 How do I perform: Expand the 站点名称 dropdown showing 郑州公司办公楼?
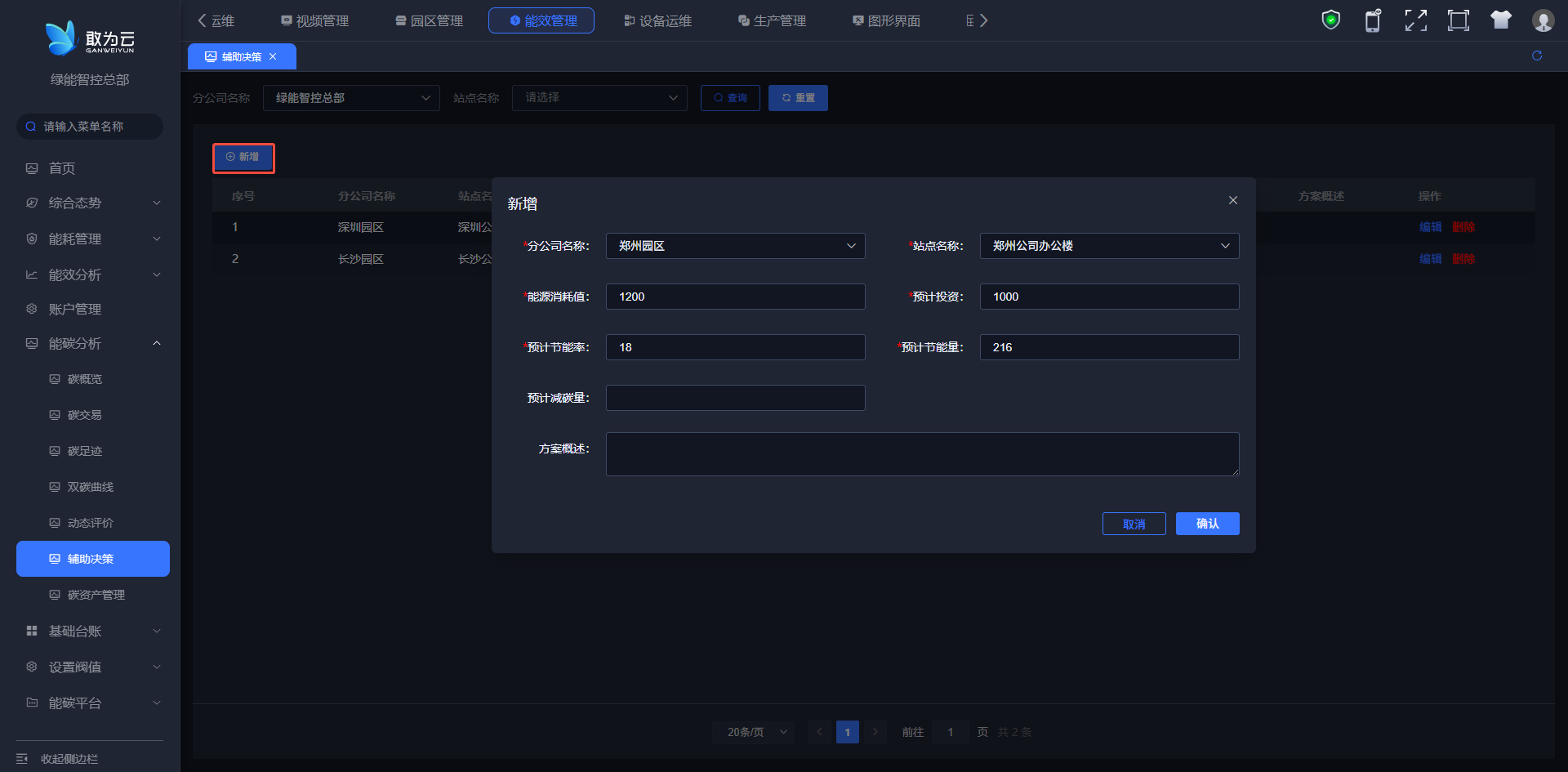coord(1109,246)
